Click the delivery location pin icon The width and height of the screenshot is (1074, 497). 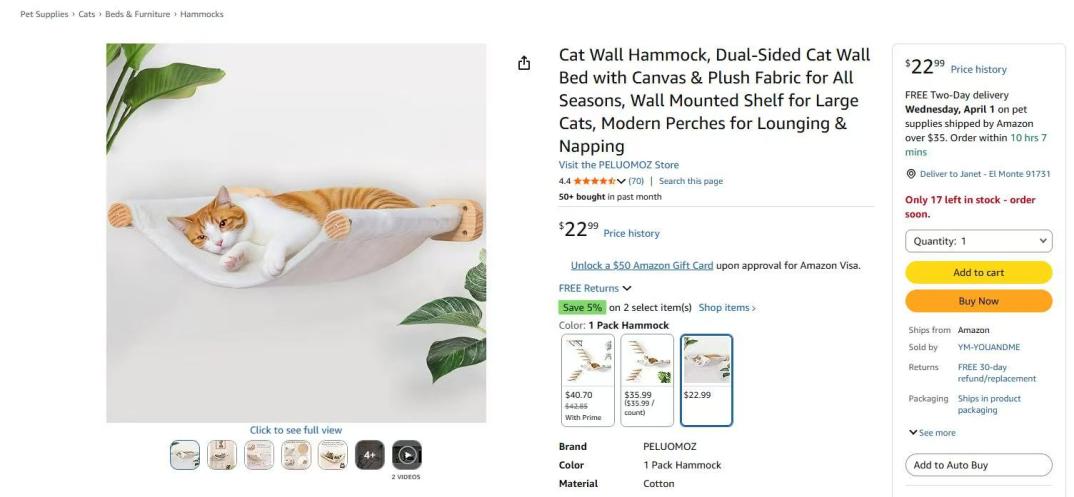tap(910, 174)
